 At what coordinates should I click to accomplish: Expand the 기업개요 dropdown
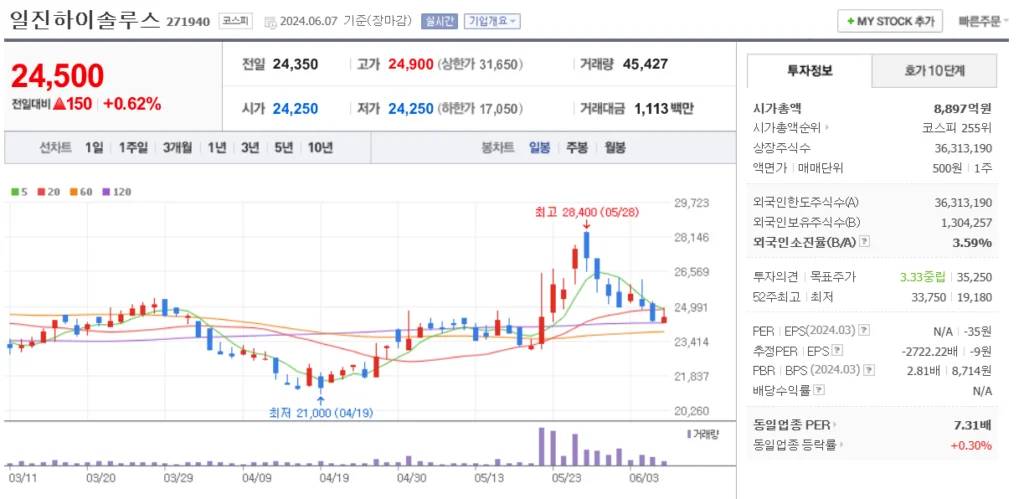(492, 21)
